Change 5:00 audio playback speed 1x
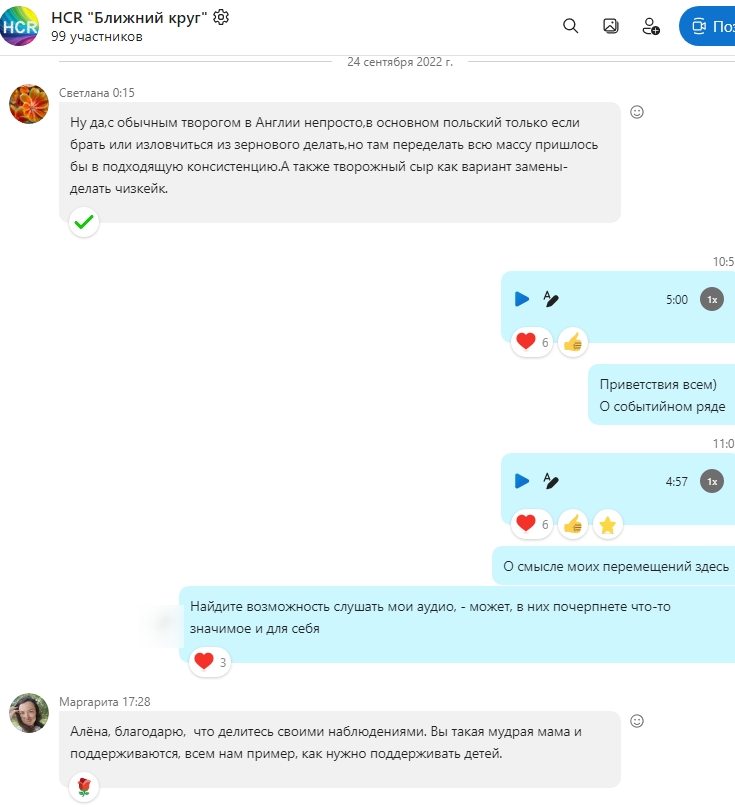 [712, 300]
